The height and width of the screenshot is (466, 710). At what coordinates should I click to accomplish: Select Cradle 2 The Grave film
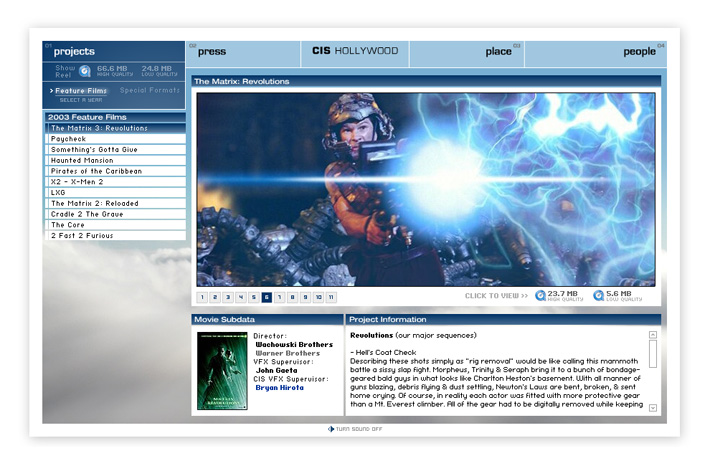pos(115,214)
